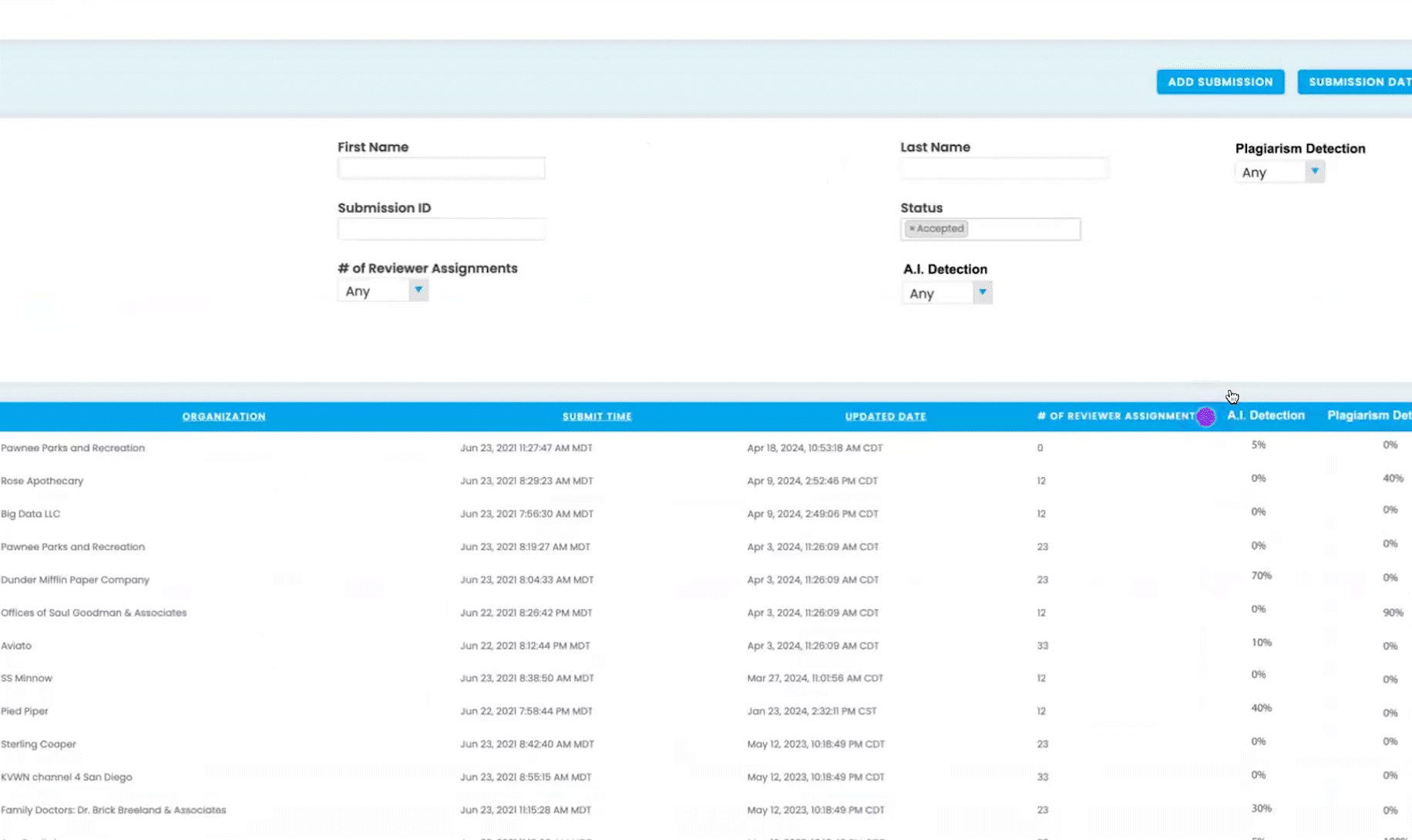Viewport: 1412px width, 840px height.
Task: Click reviewer count 33 in Aviato row
Action: pos(1042,646)
